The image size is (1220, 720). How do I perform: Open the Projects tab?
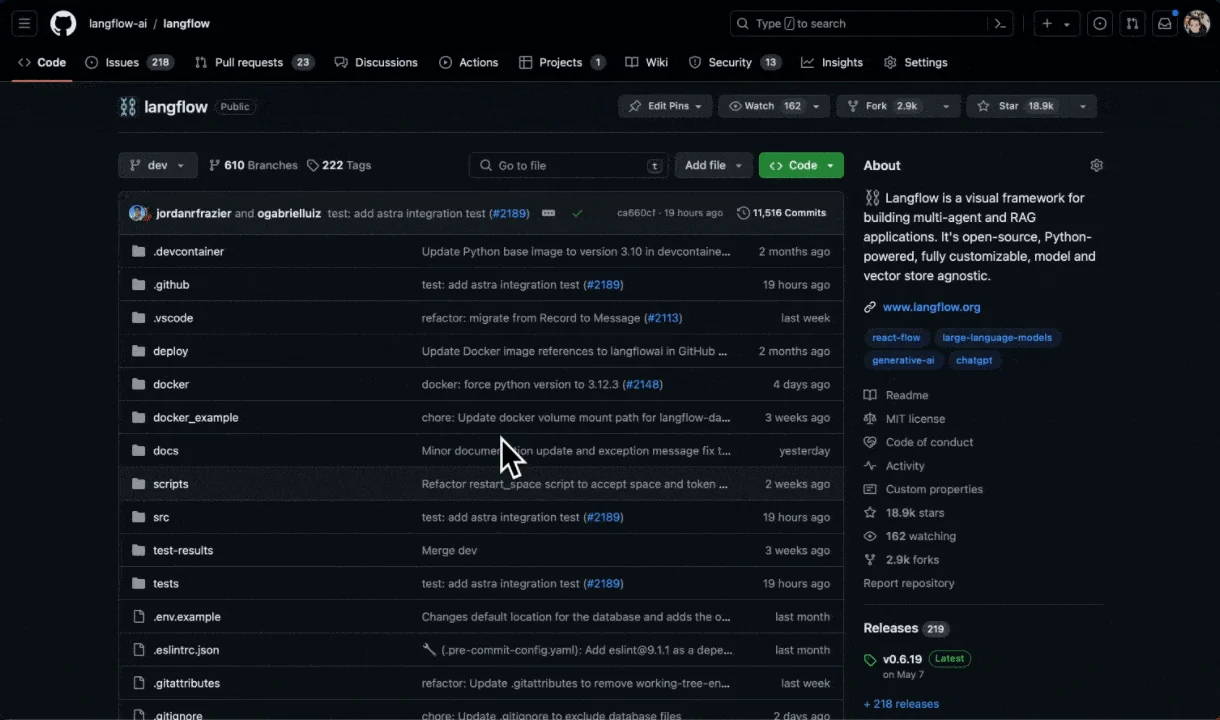tap(561, 62)
